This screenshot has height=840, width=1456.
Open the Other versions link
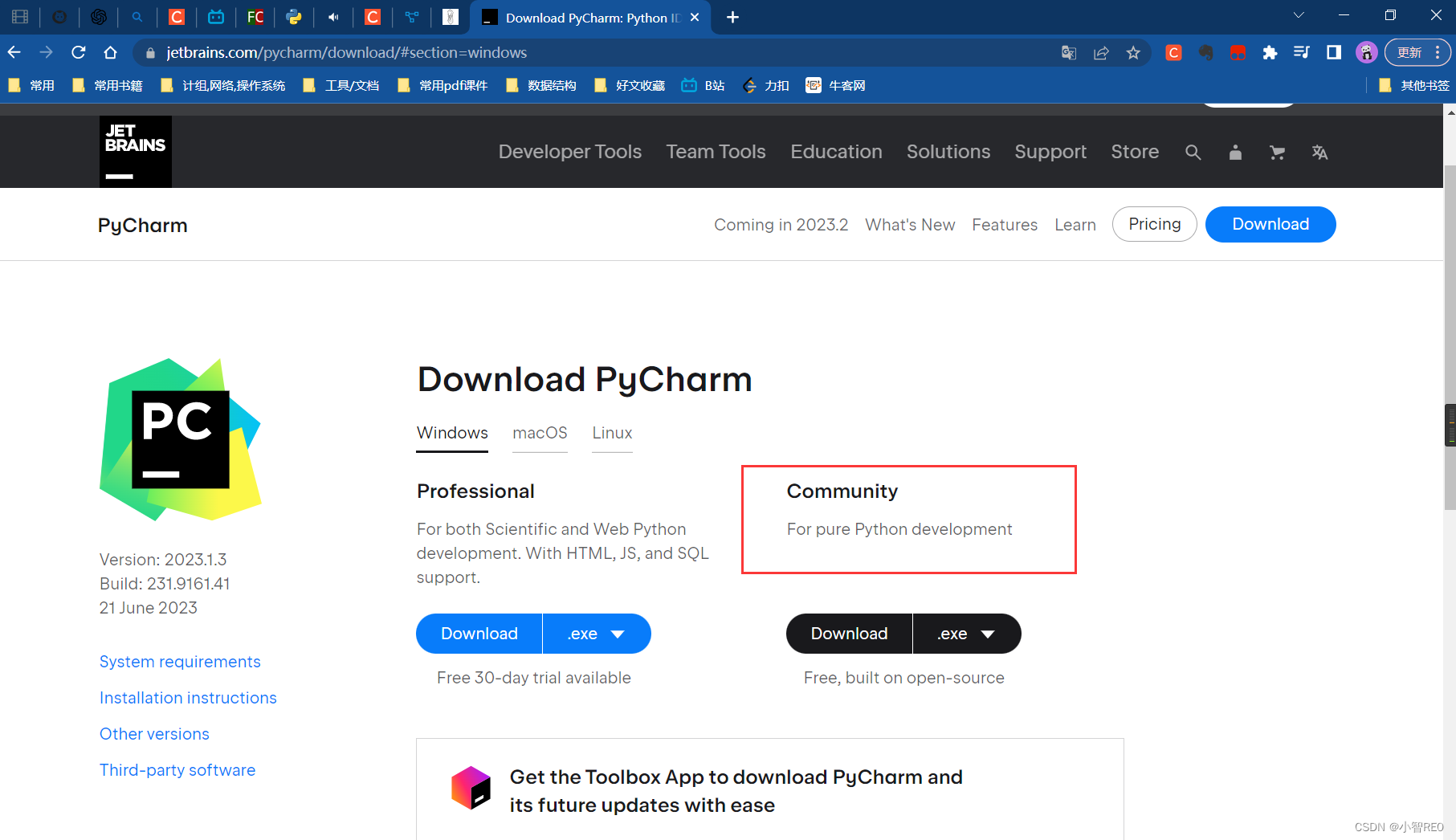[x=154, y=734]
